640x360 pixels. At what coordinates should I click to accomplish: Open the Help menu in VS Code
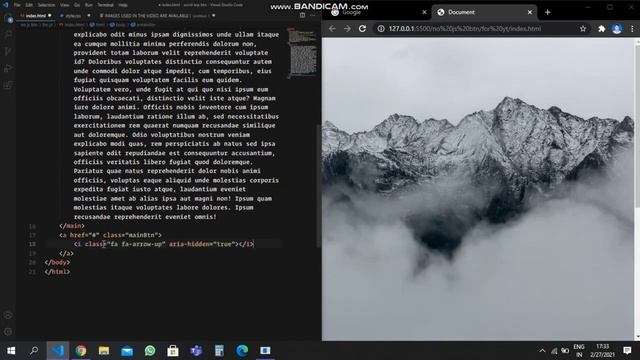(123, 5)
